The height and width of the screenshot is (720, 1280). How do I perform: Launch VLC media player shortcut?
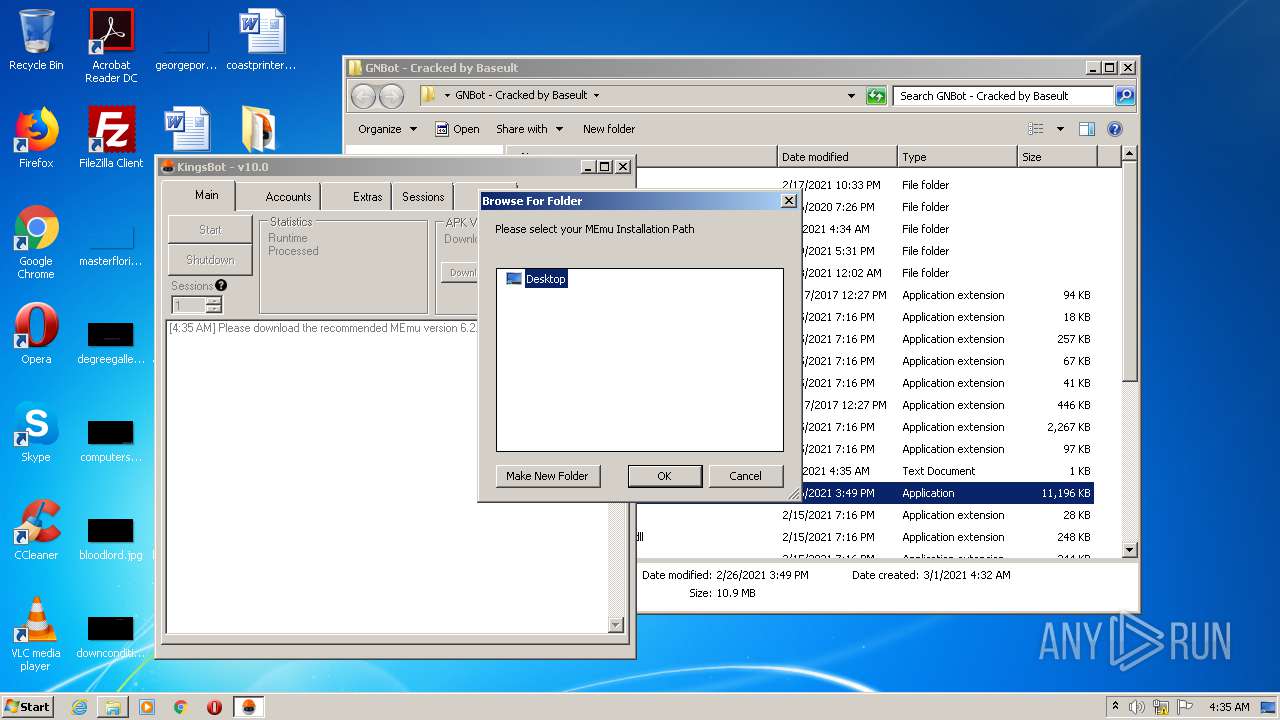36,634
